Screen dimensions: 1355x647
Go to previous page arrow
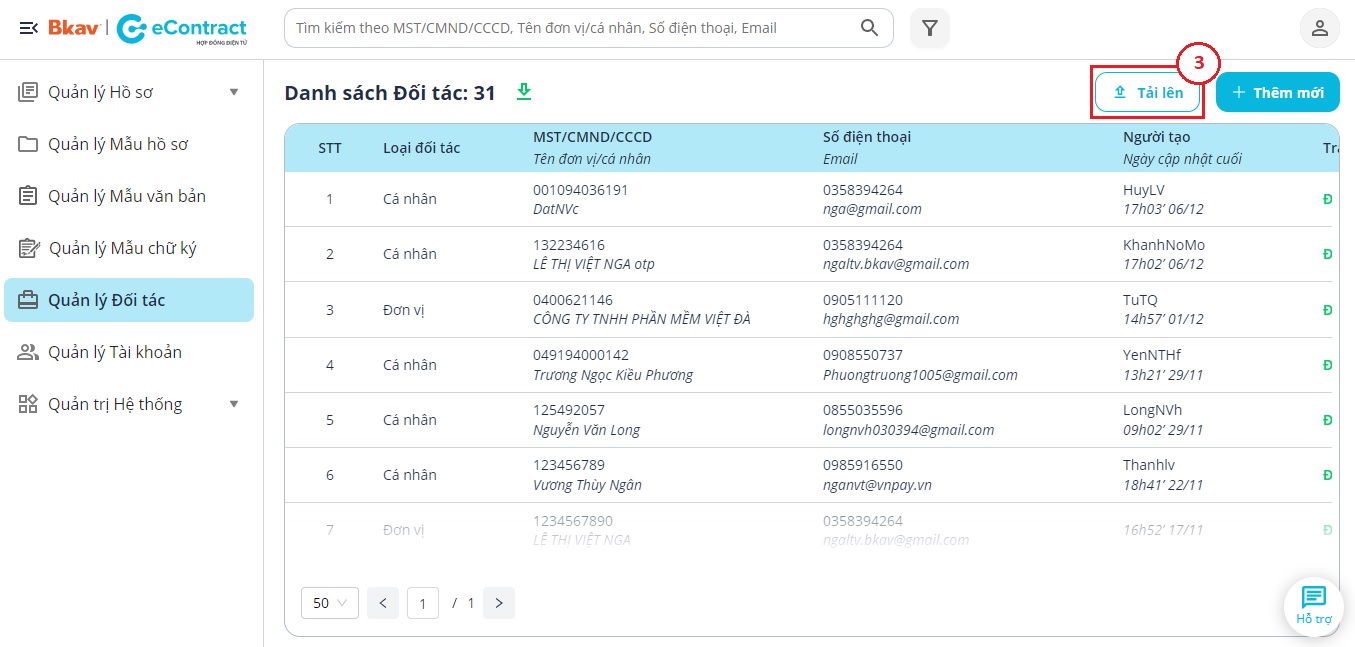(x=383, y=603)
